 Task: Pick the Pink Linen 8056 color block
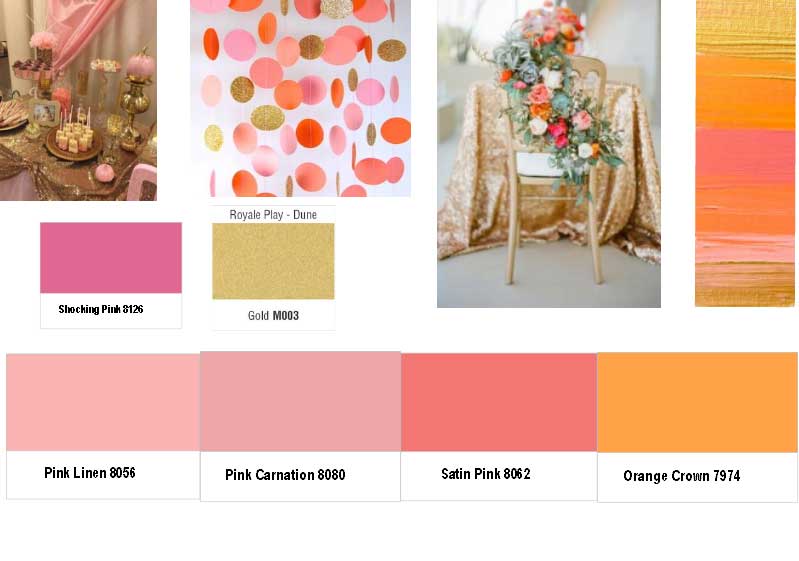click(103, 403)
